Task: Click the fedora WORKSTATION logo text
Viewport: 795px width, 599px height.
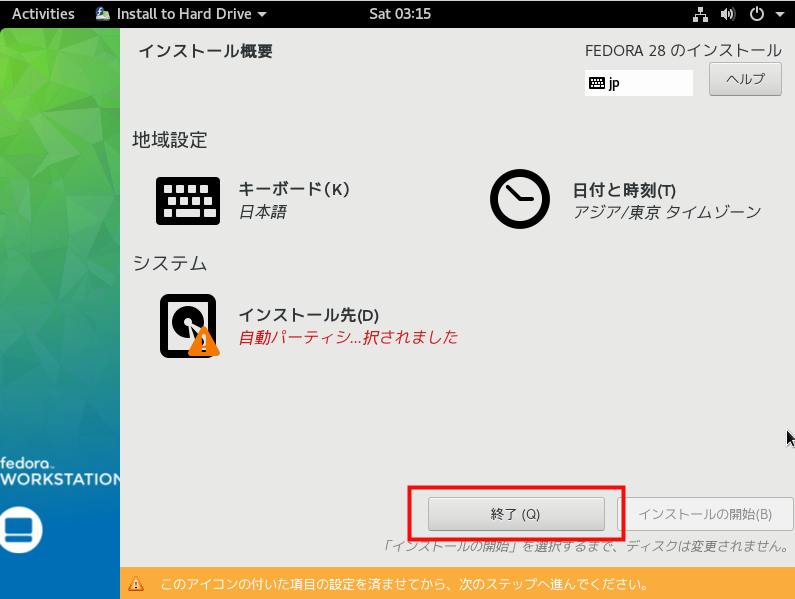Action: (60, 472)
